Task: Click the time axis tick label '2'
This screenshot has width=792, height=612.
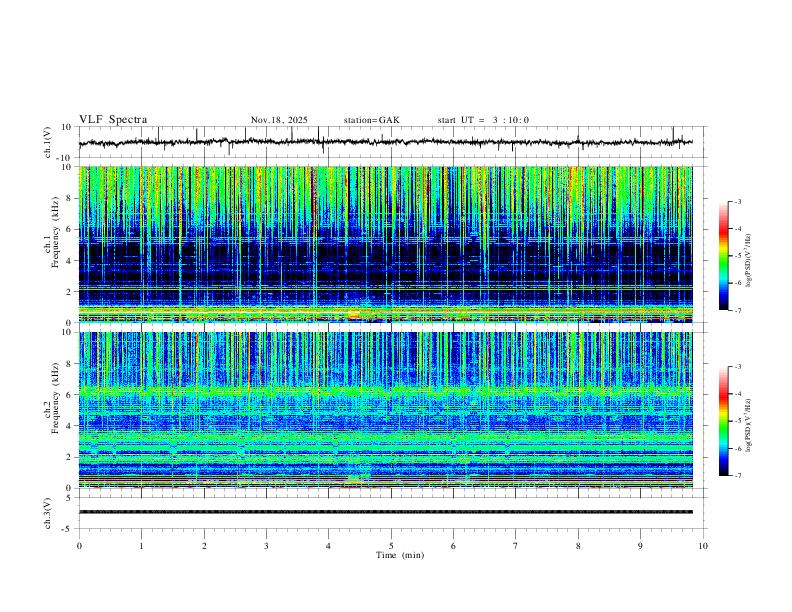Action: [204, 546]
